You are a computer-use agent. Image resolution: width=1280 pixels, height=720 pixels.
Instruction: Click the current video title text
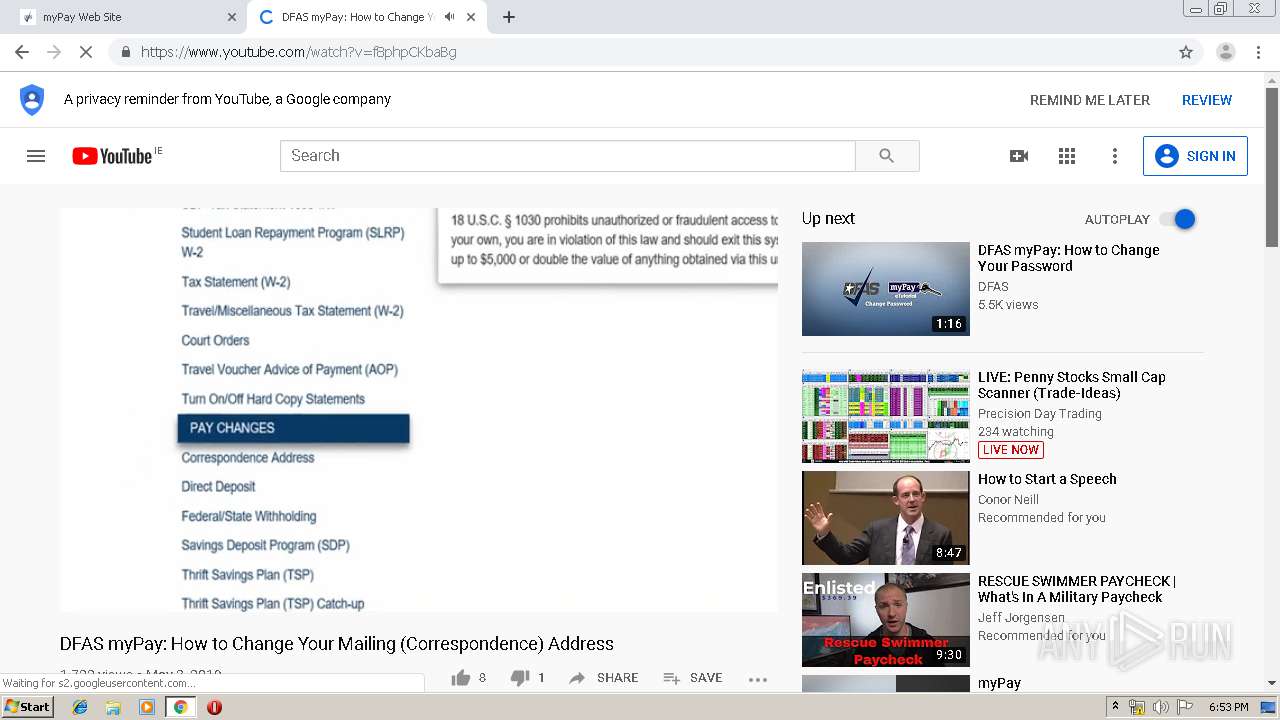pyautogui.click(x=337, y=643)
